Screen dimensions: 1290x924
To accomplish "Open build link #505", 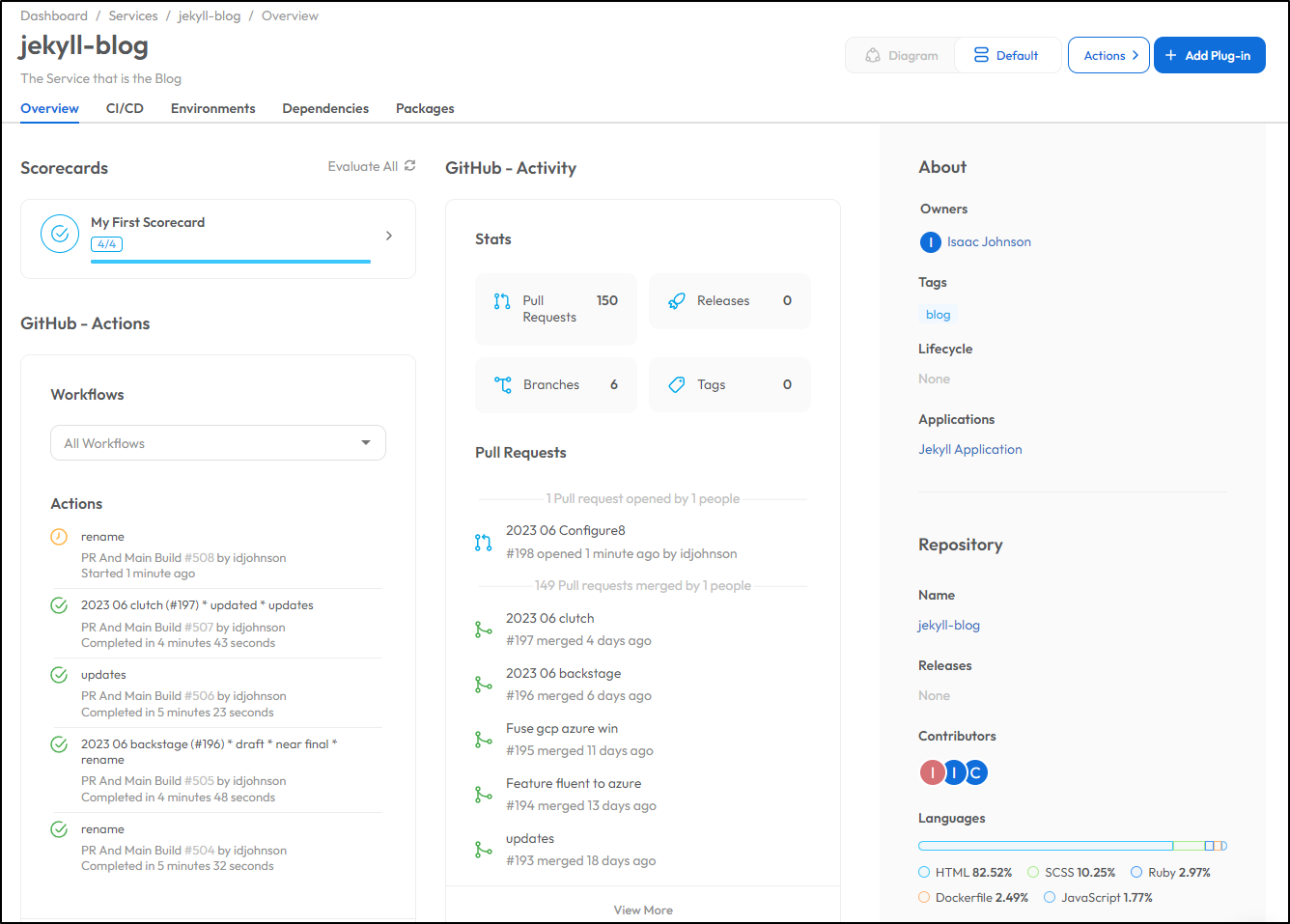I will coord(199,781).
